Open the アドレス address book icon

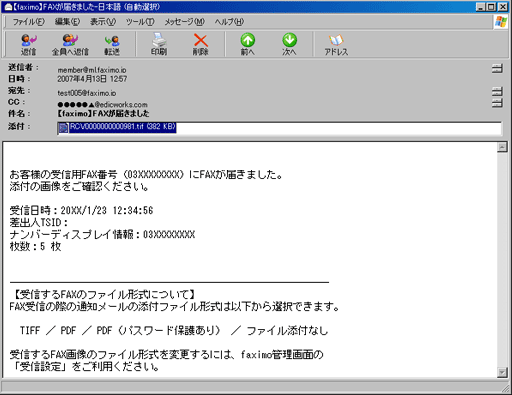click(336, 45)
